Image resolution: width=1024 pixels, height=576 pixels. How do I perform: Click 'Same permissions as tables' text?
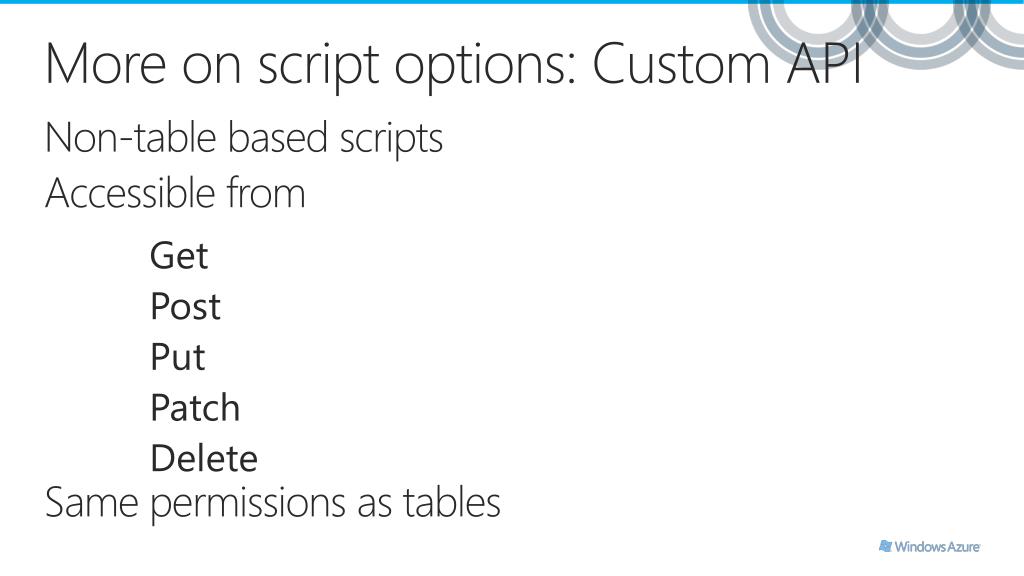[x=272, y=504]
